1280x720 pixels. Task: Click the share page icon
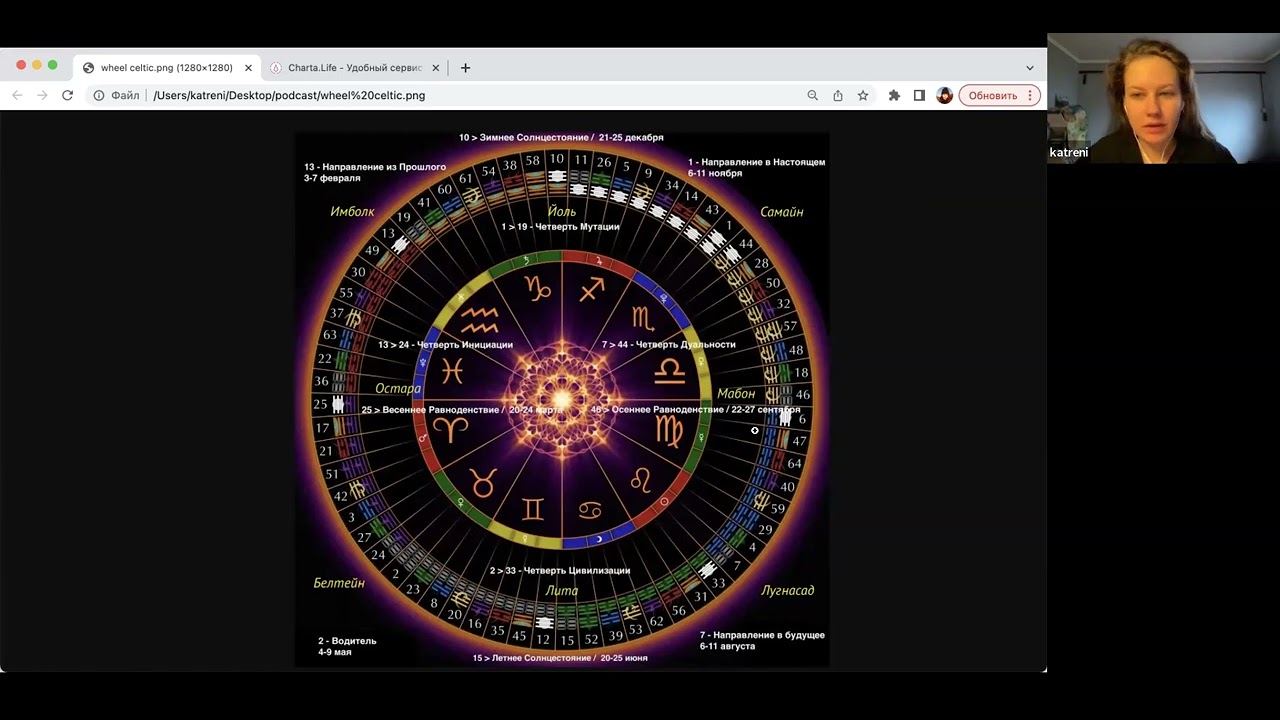838,95
